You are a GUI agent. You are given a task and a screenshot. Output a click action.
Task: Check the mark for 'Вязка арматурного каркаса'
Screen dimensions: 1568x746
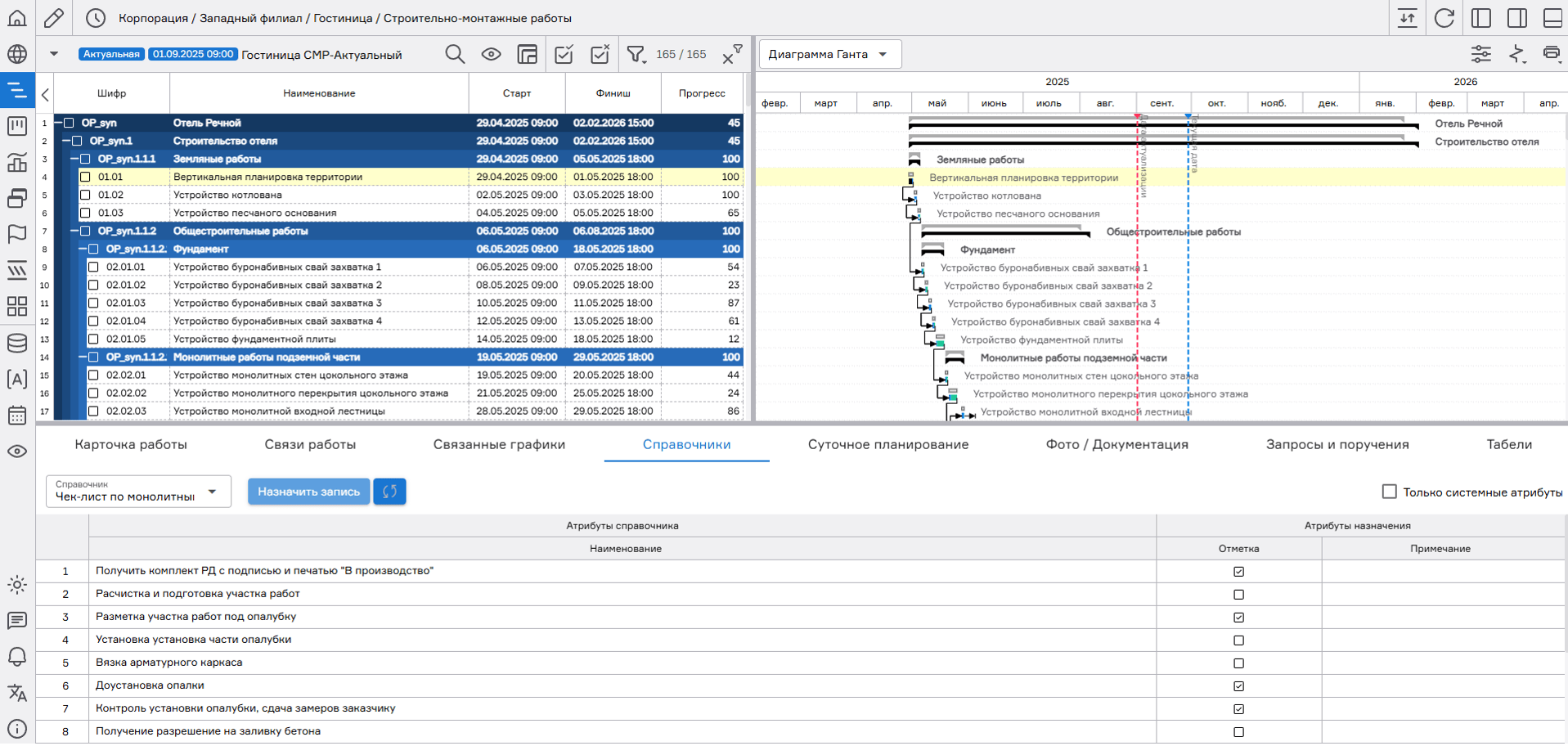pyautogui.click(x=1238, y=663)
